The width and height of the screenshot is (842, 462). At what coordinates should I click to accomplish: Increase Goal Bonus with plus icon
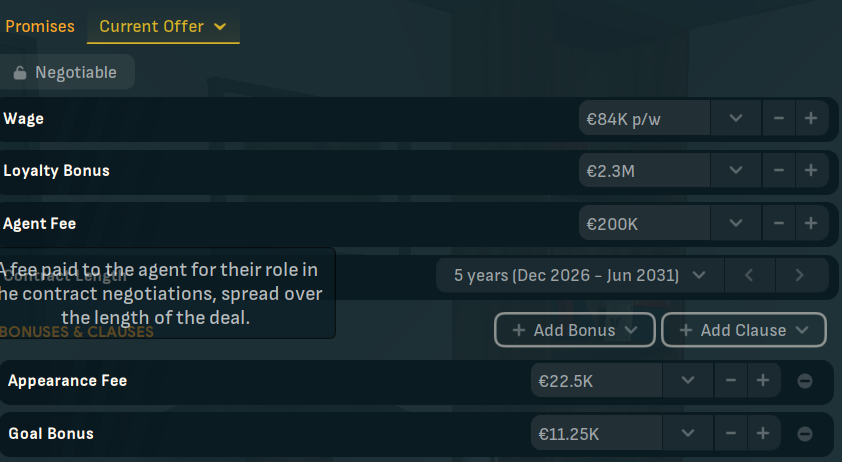[x=763, y=433]
